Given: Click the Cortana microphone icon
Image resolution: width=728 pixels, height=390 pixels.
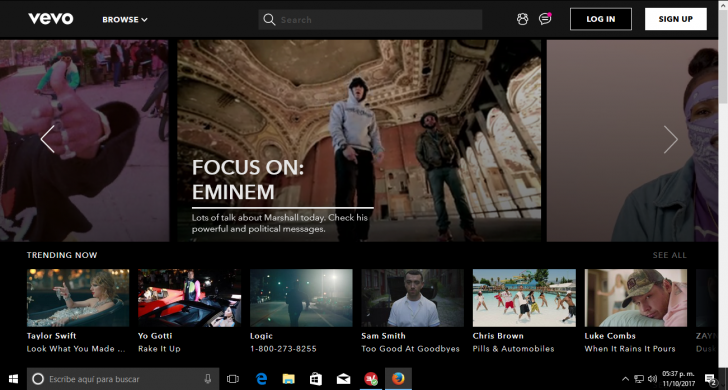Looking at the screenshot, I should pos(208,379).
